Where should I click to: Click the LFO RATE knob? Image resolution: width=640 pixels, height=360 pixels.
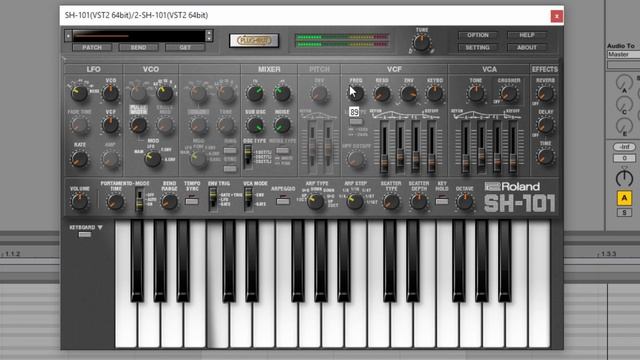click(79, 159)
